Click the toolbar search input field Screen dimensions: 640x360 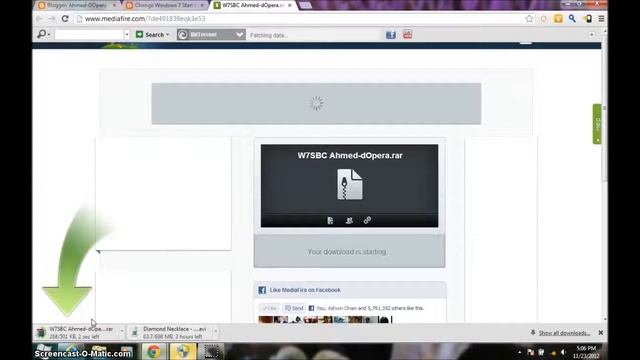click(x=89, y=35)
